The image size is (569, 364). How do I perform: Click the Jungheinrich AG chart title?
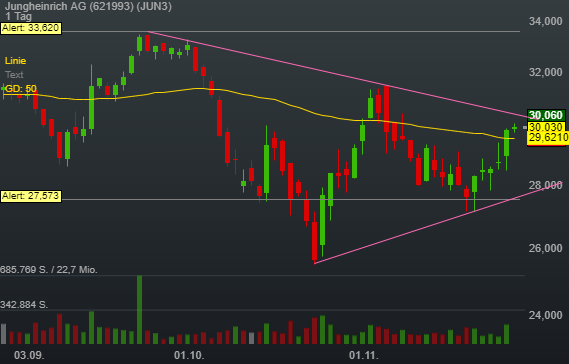(x=88, y=6)
